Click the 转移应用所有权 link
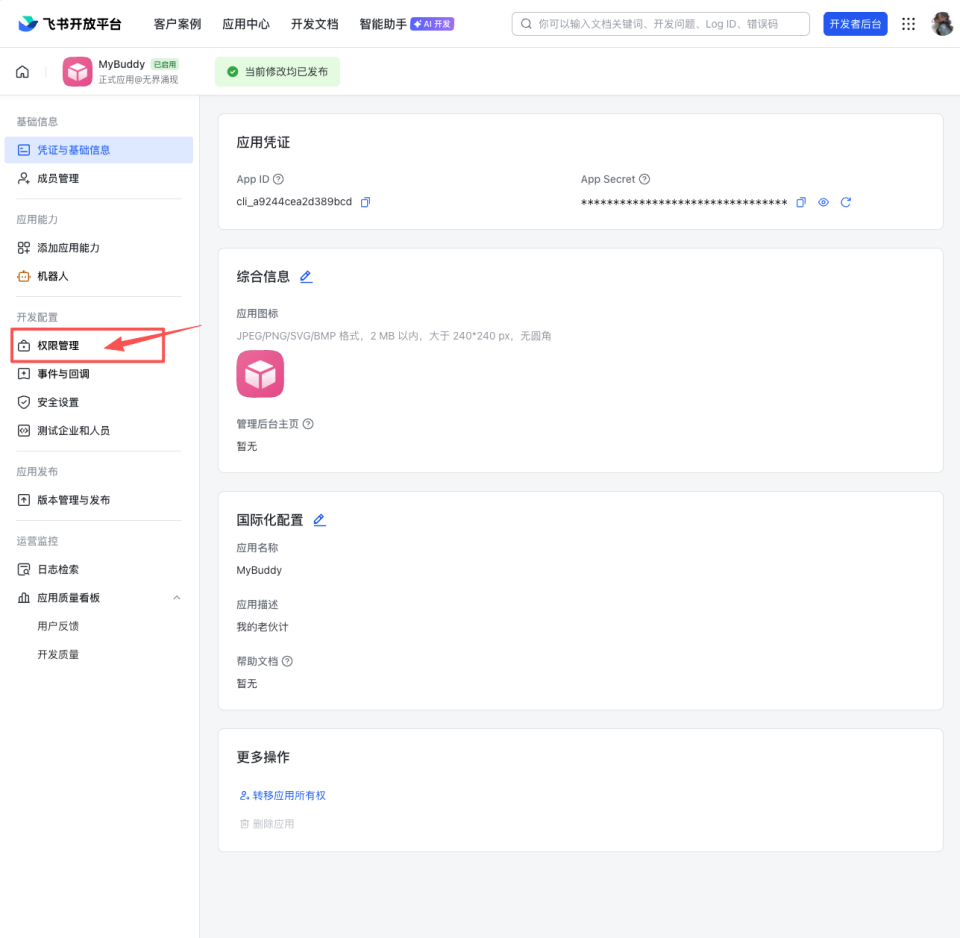Screen dimensions: 960x938 pyautogui.click(x=289, y=794)
